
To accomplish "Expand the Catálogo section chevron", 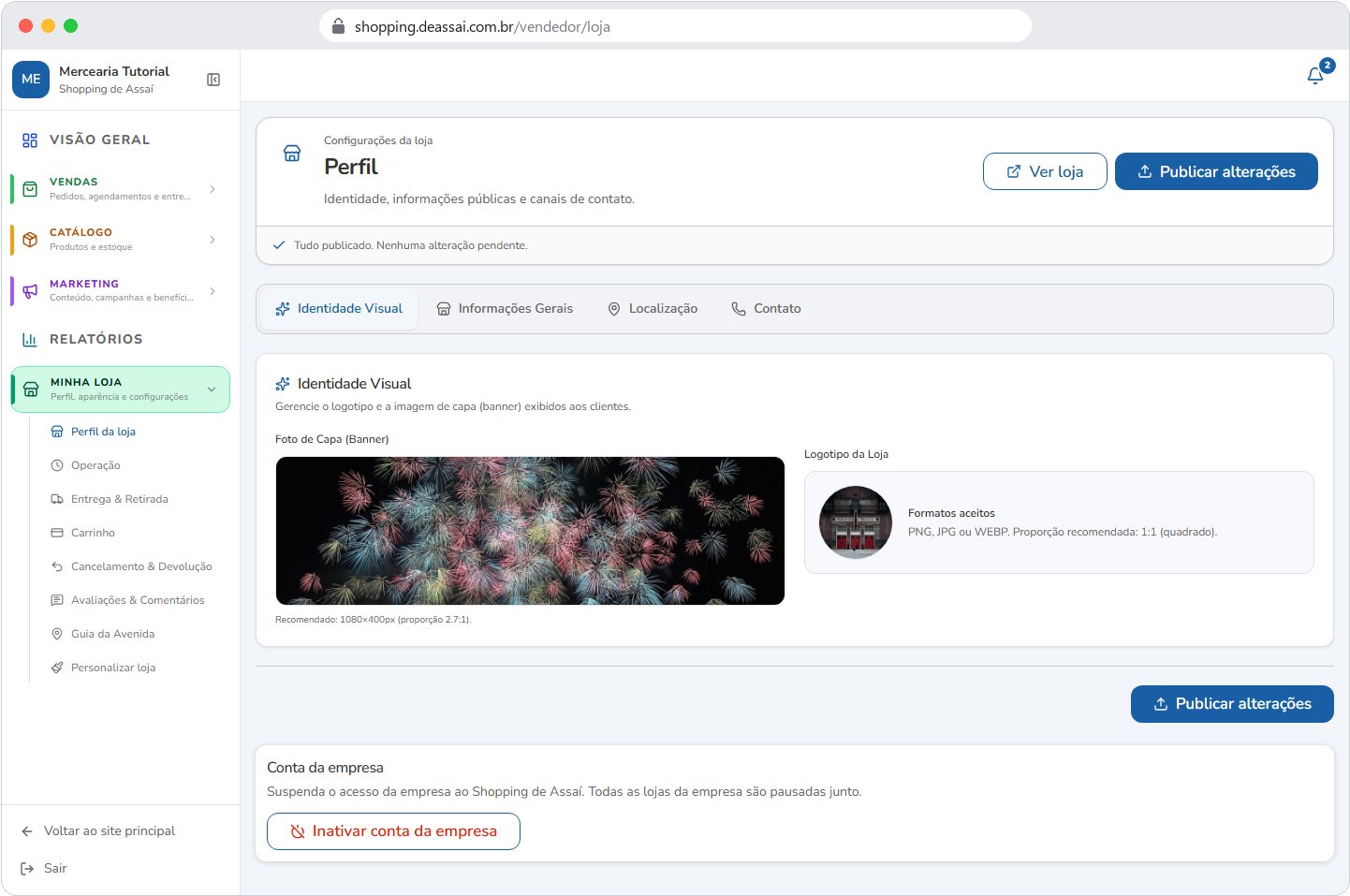I will pyautogui.click(x=213, y=240).
